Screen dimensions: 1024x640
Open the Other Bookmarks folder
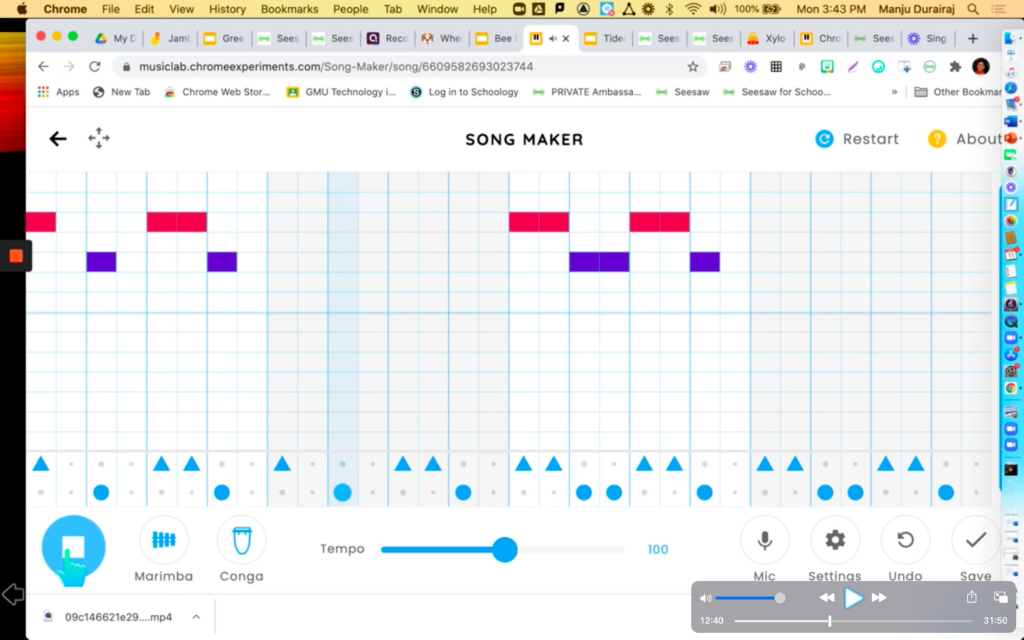958,92
